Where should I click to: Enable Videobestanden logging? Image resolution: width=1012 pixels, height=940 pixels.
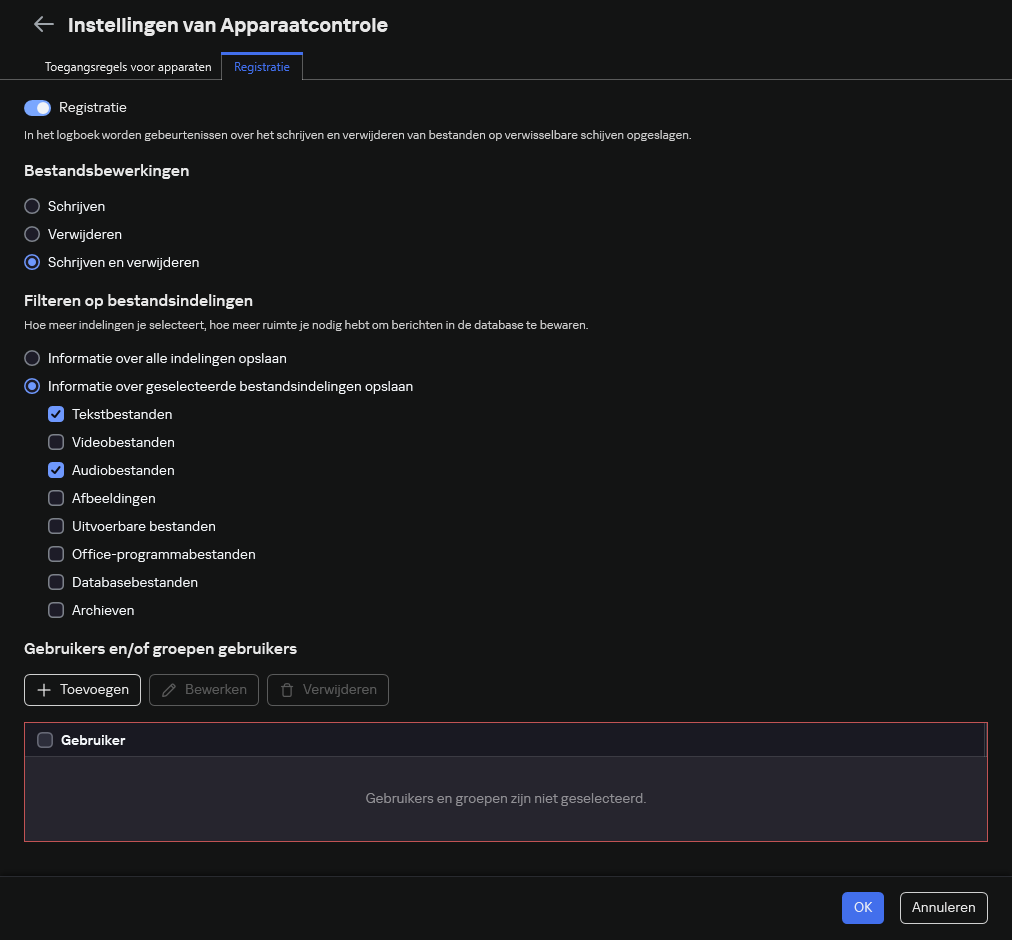click(56, 442)
